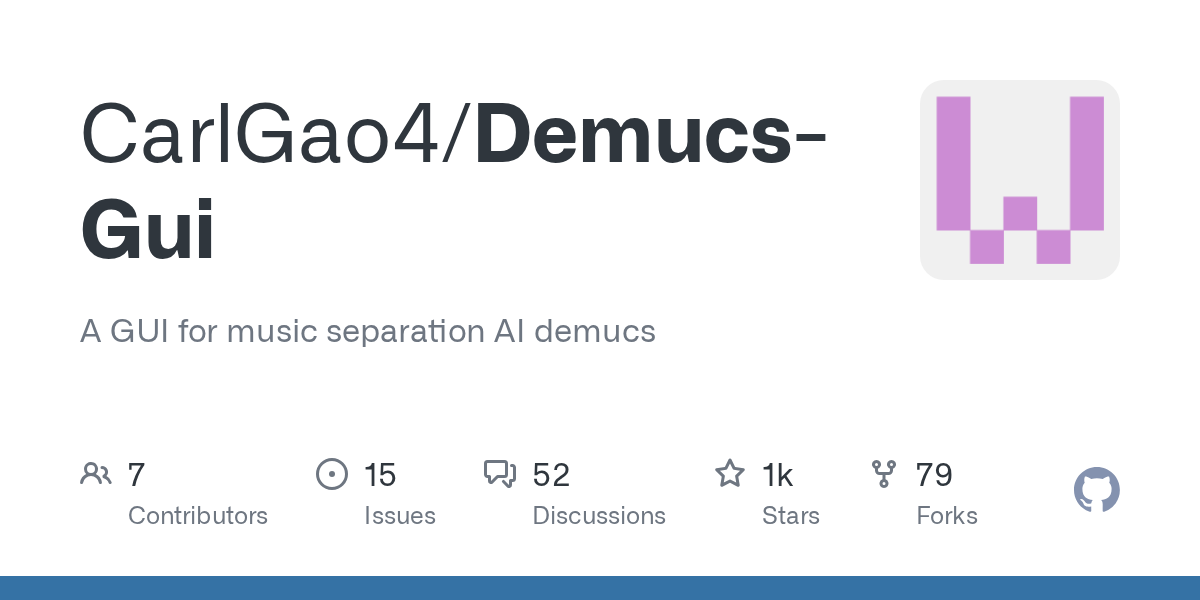Click the discussion count 52
1200x600 pixels.
(x=551, y=475)
